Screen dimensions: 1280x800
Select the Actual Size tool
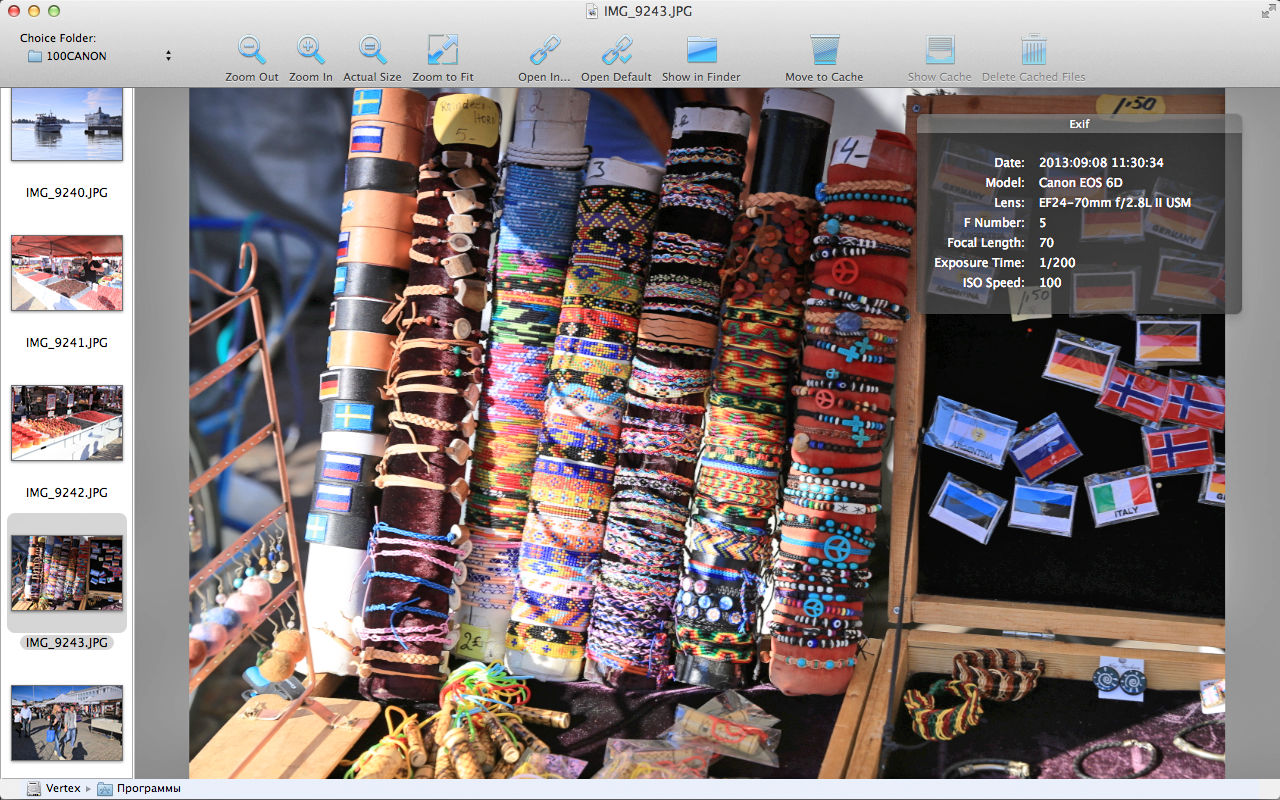372,50
